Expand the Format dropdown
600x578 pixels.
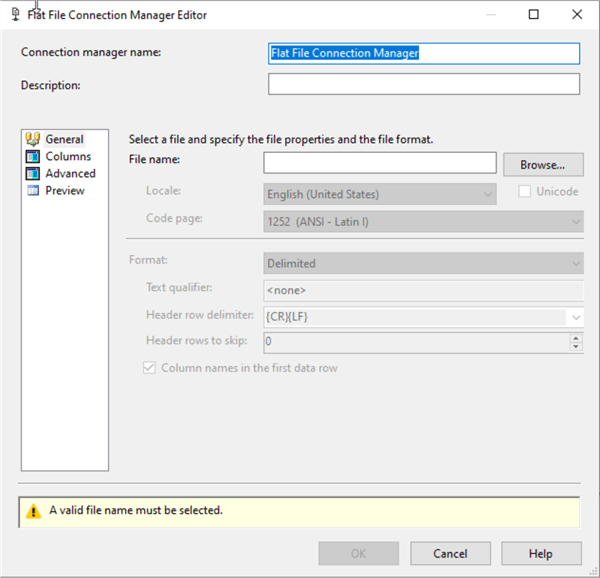(574, 264)
